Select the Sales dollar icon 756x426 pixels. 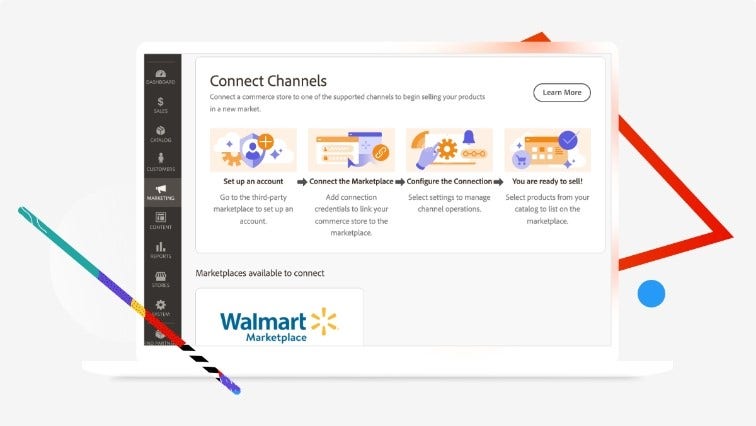(x=161, y=102)
